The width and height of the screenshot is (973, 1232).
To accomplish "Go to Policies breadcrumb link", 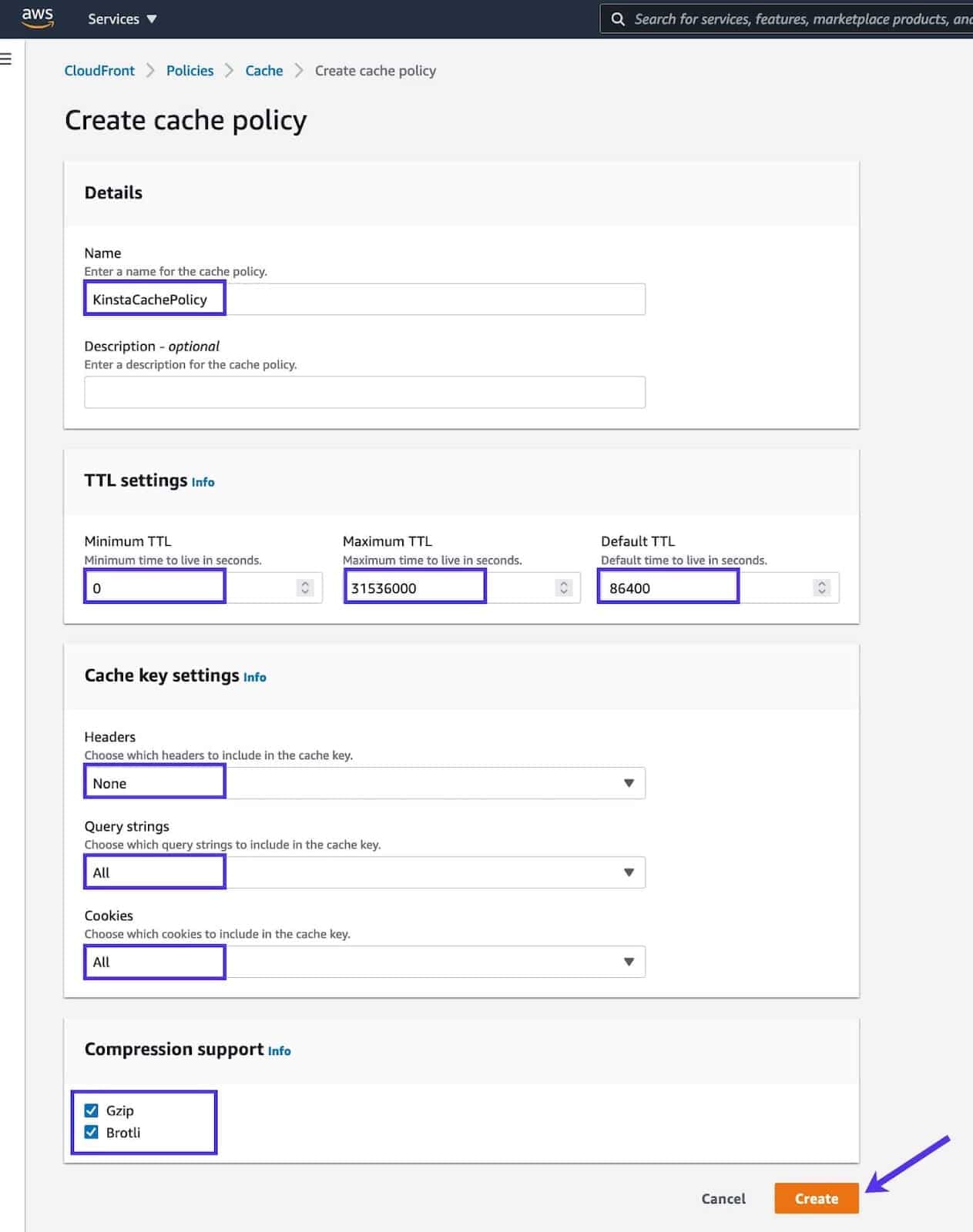I will [x=190, y=71].
